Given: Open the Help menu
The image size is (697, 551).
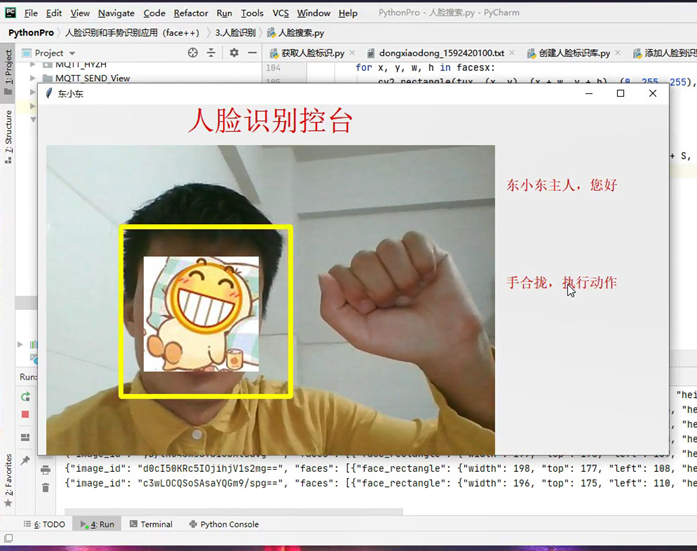Looking at the screenshot, I should 348,13.
